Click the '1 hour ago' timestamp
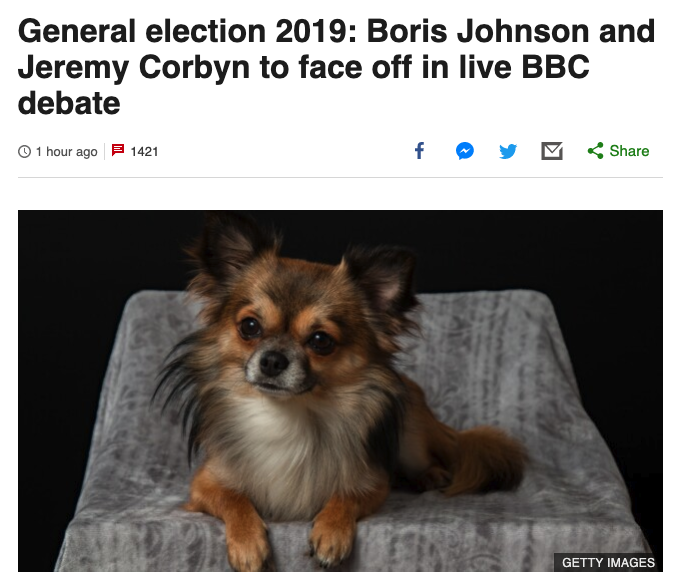The height and width of the screenshot is (586, 675). tap(67, 152)
